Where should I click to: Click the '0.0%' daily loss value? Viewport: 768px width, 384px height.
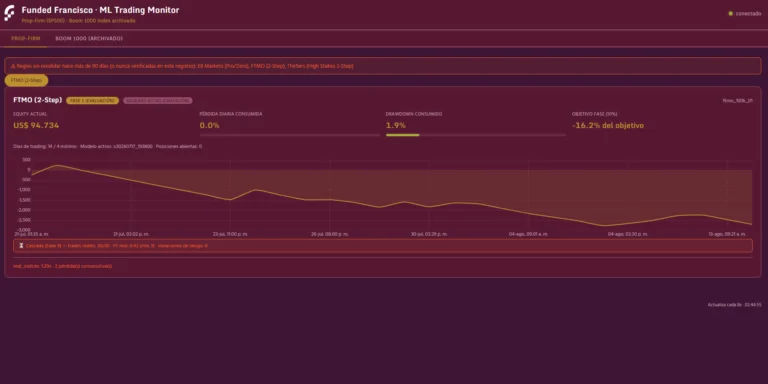tap(209, 125)
